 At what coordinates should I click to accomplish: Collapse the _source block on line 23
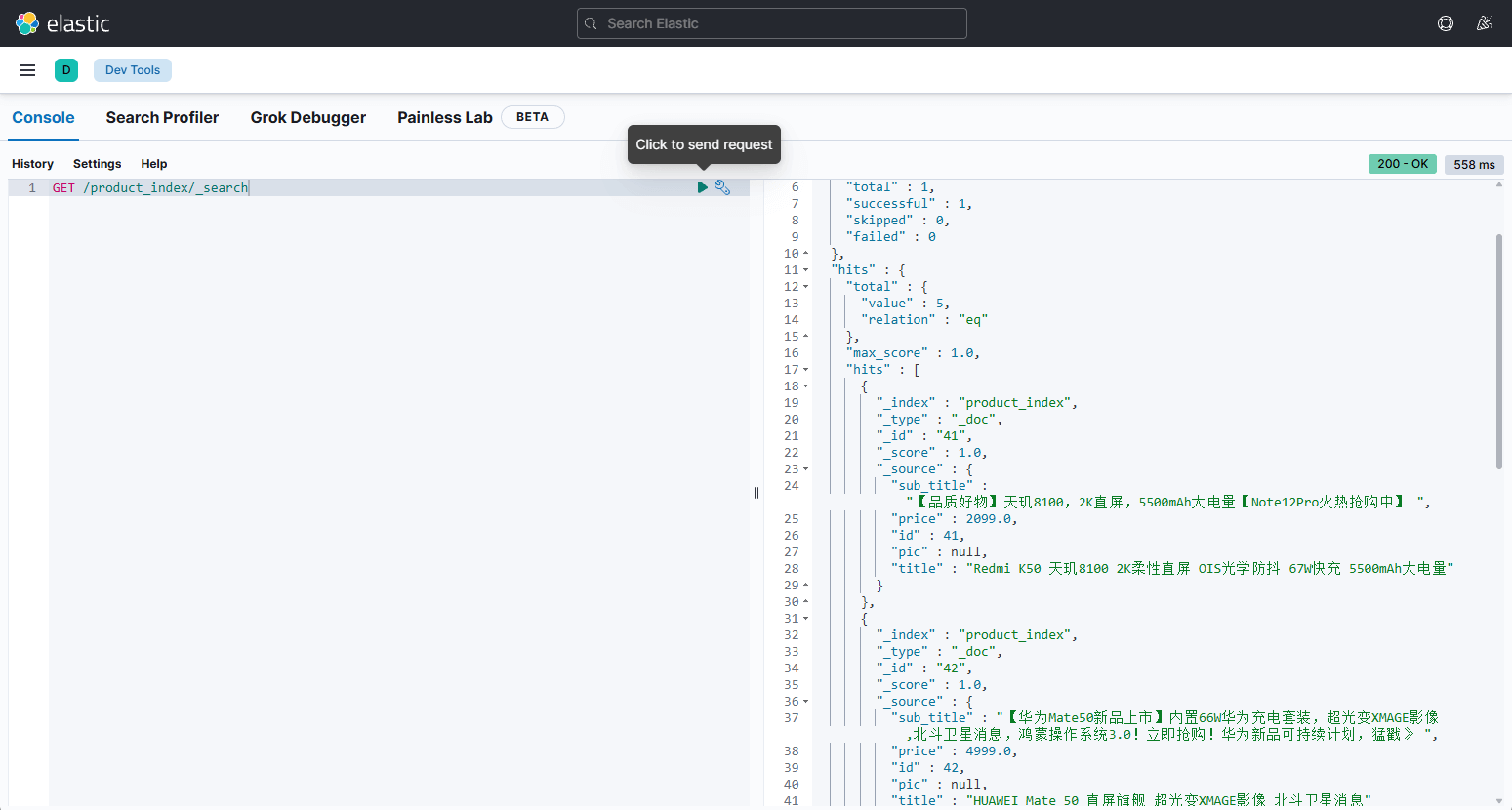(x=806, y=469)
